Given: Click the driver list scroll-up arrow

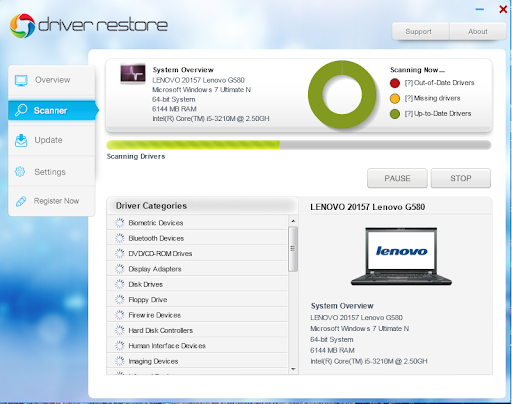Looking at the screenshot, I should click(293, 221).
